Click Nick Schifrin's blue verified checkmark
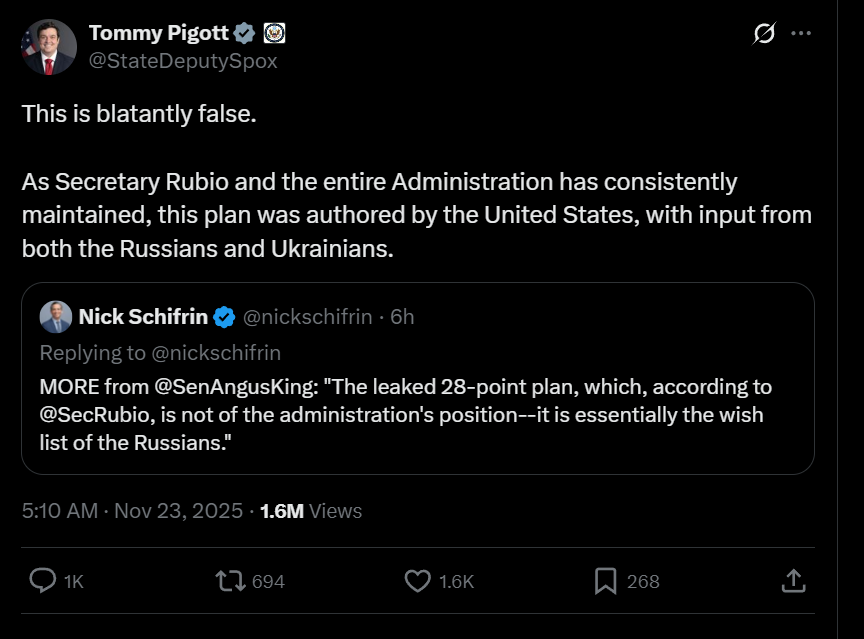Viewport: 864px width, 639px height. [x=225, y=317]
